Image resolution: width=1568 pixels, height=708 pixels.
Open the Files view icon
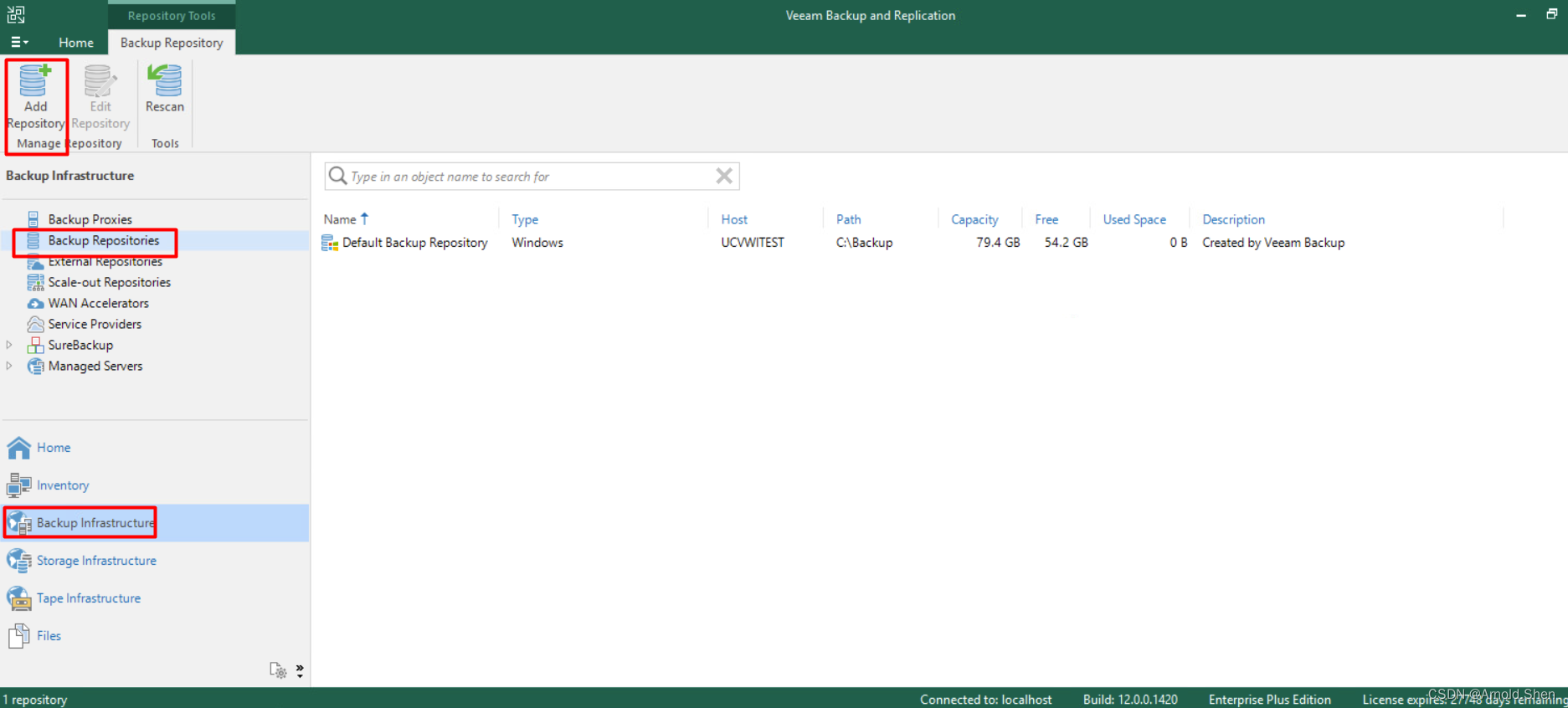click(18, 636)
